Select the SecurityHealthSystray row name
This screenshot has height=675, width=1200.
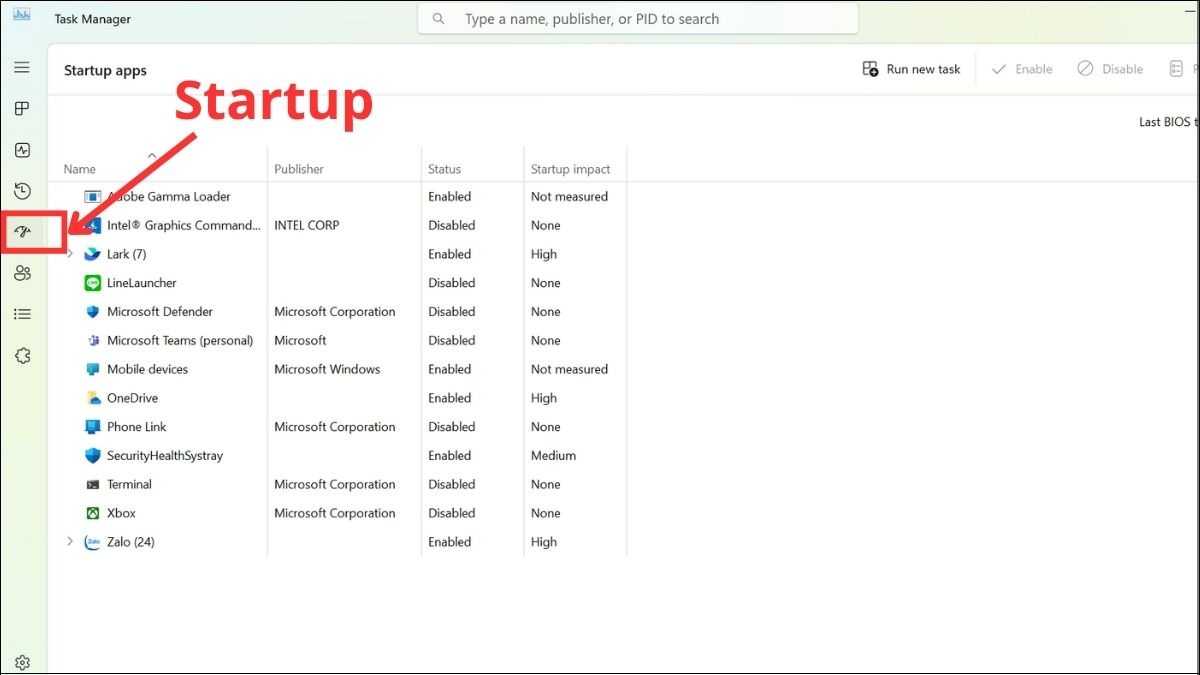(x=165, y=456)
